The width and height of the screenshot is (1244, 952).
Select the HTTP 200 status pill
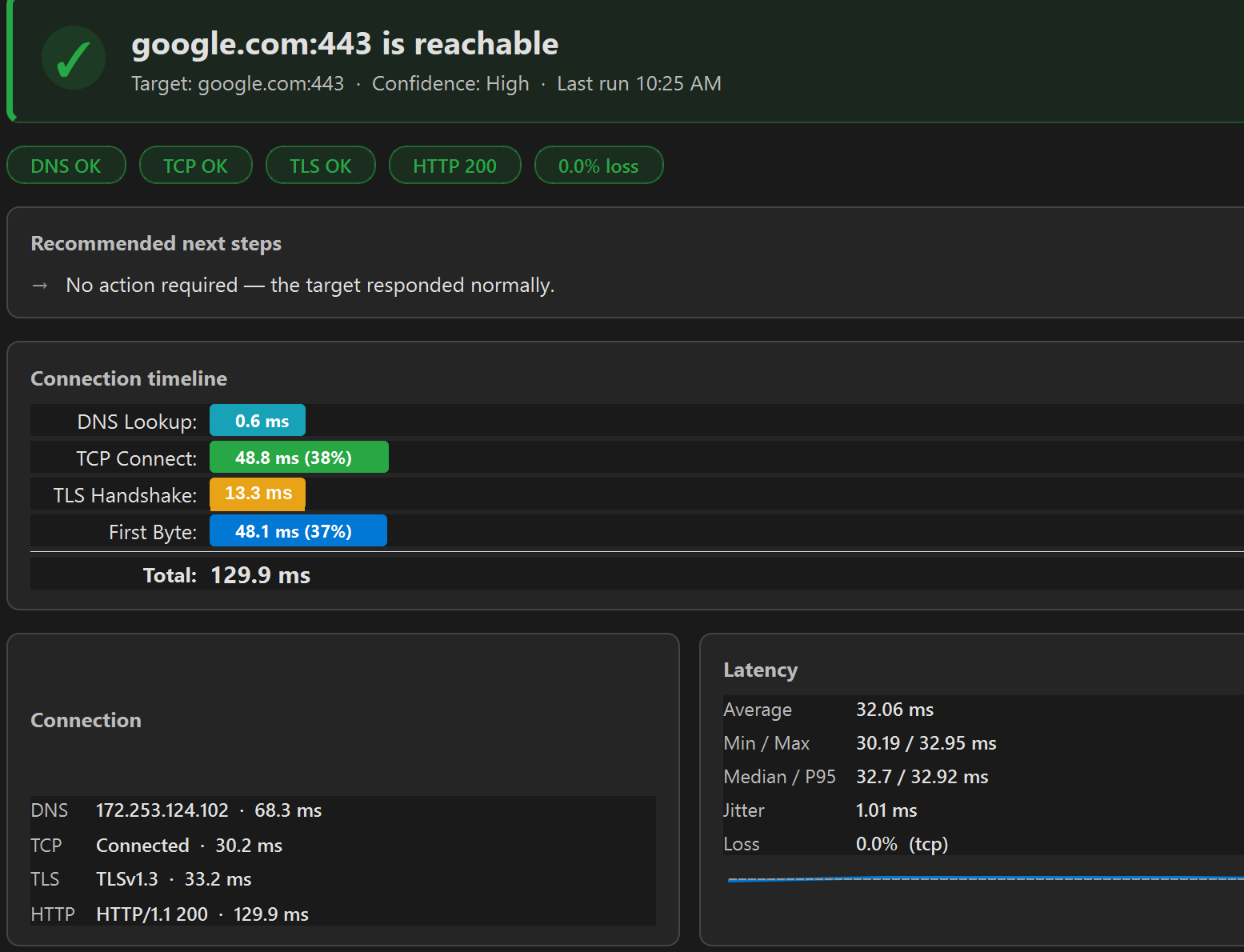455,166
